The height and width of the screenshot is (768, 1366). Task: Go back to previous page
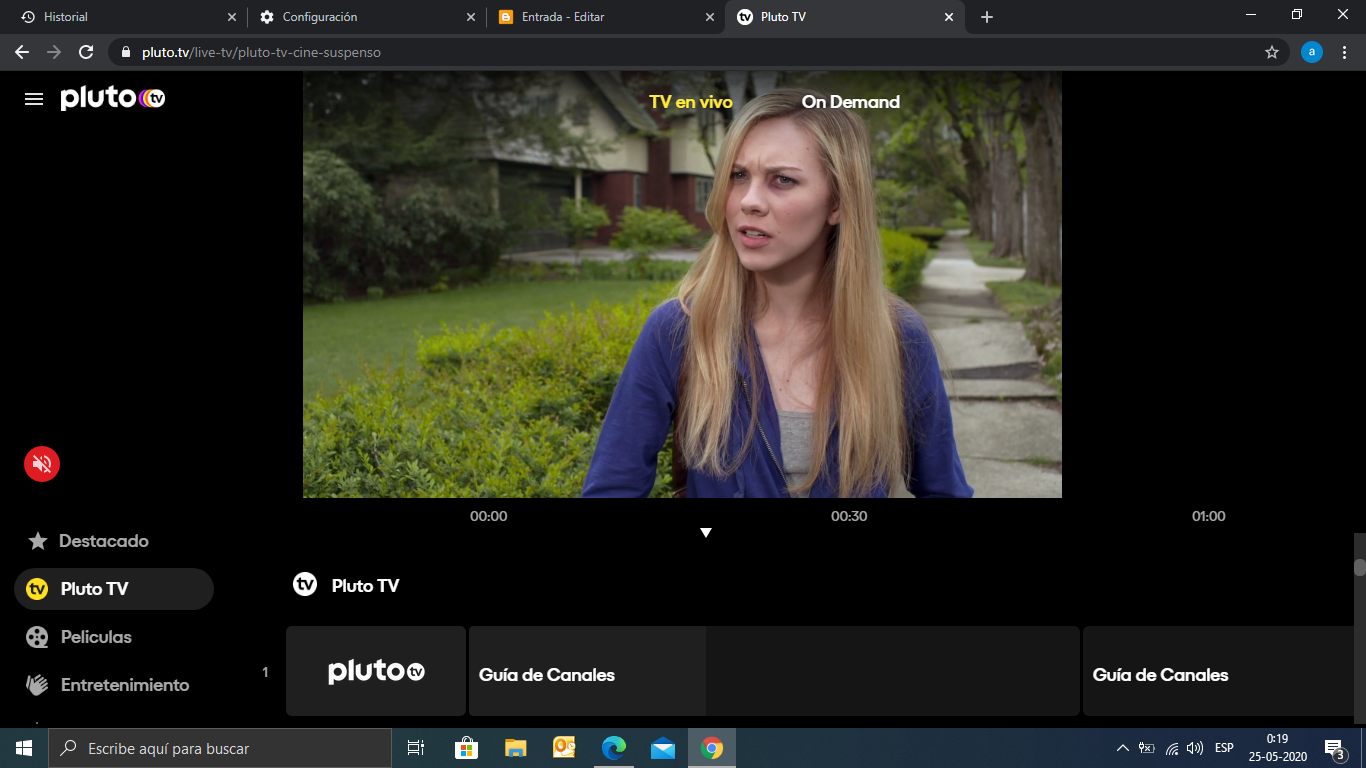[x=22, y=52]
